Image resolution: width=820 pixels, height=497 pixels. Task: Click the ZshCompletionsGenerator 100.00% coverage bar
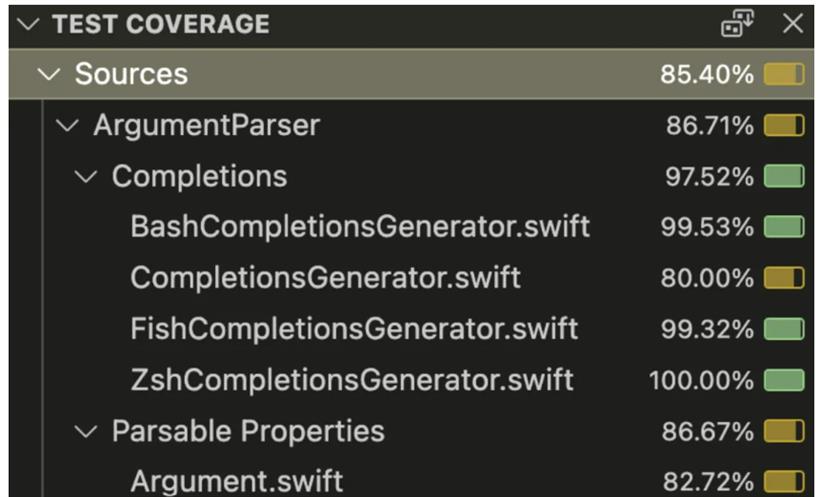tap(783, 380)
